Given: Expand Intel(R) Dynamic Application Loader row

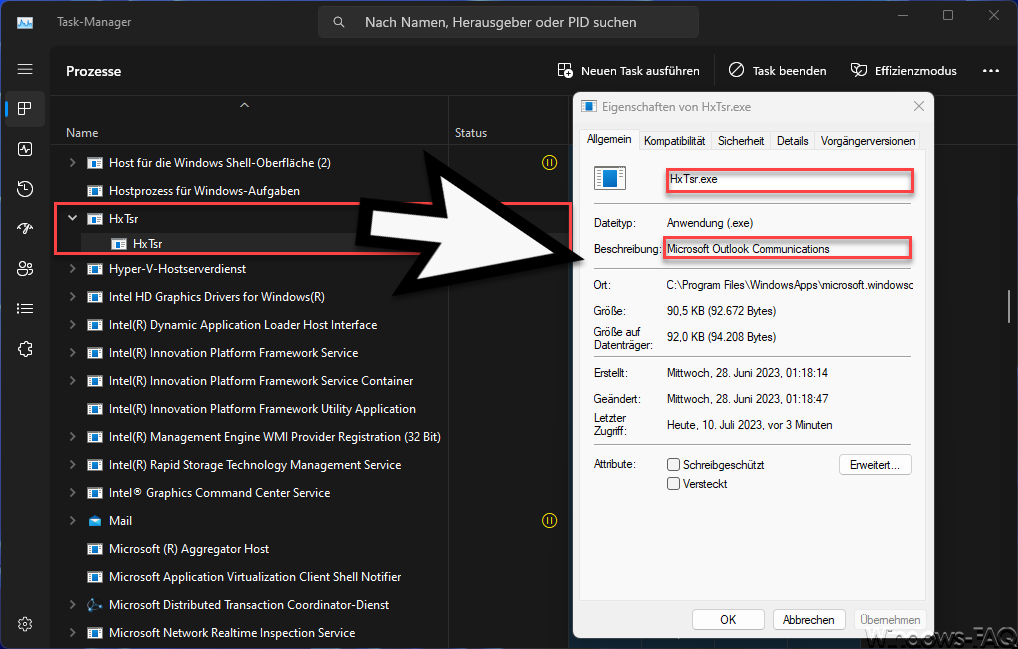Looking at the screenshot, I should click(73, 324).
